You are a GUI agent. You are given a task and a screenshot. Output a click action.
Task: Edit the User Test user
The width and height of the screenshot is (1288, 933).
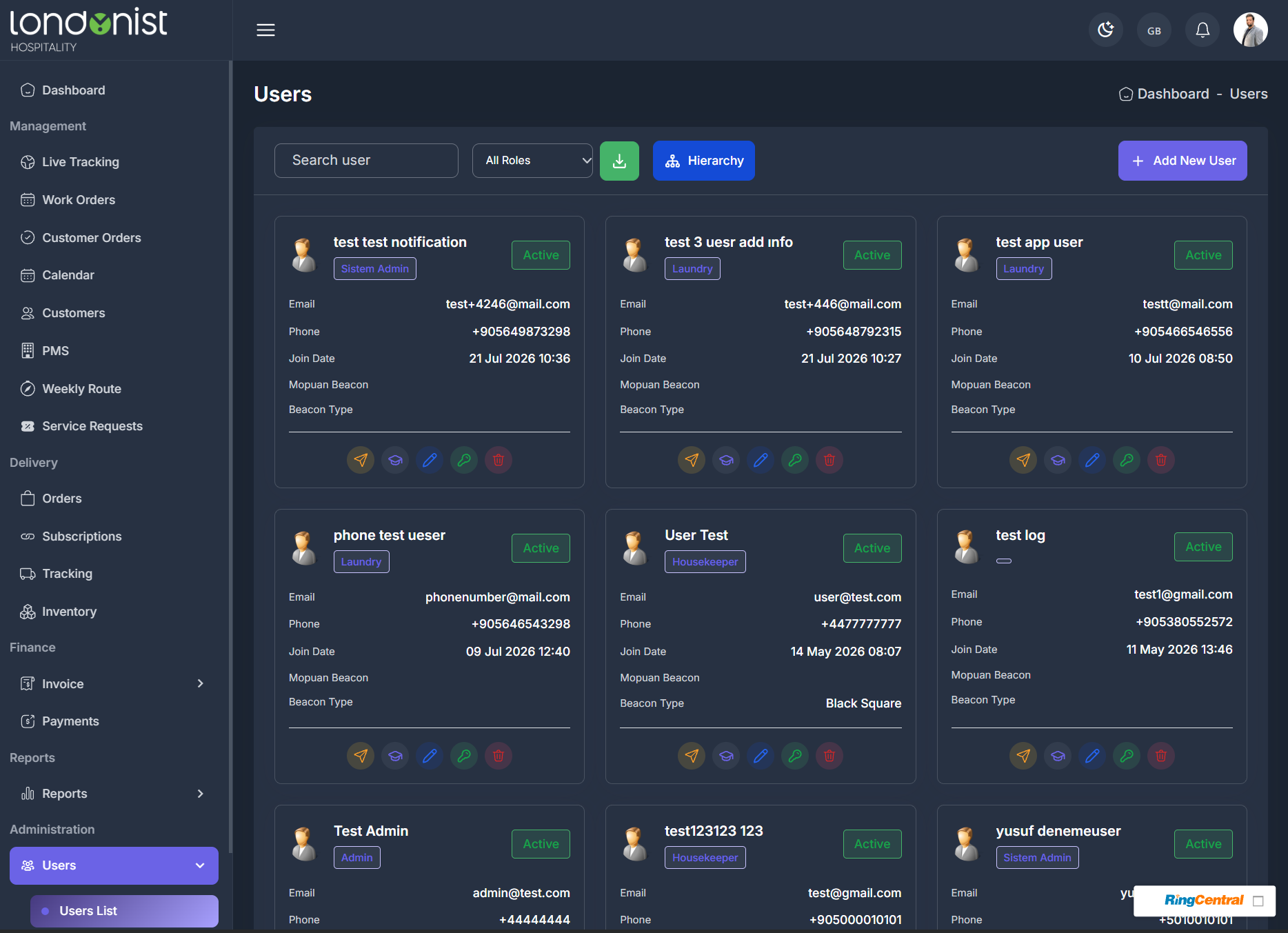tap(761, 756)
